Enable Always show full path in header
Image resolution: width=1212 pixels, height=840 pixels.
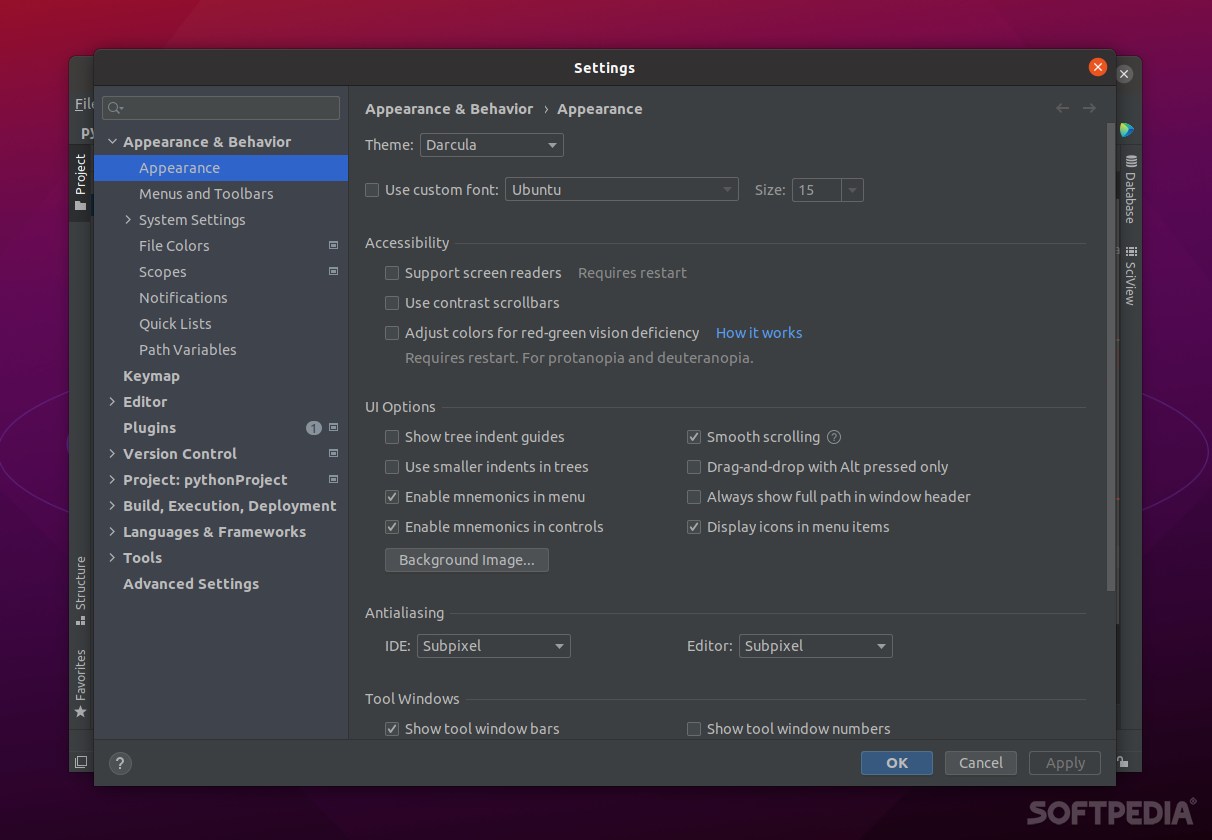(694, 497)
